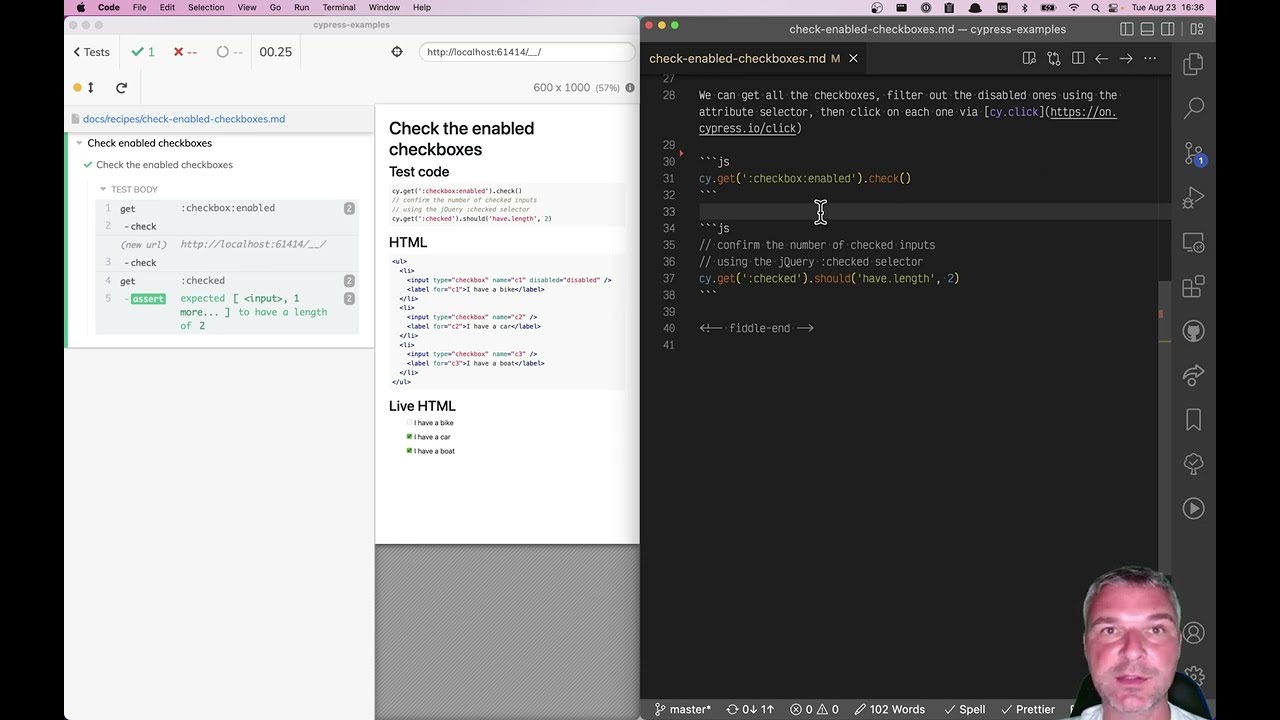Image resolution: width=1280 pixels, height=720 pixels.
Task: Navigate back with left arrow
Action: click(1102, 59)
